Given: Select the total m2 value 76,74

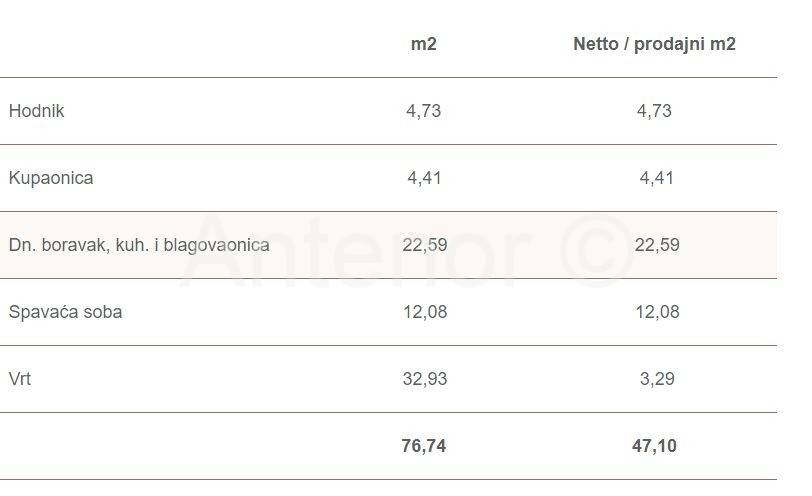Looking at the screenshot, I should (x=423, y=446).
